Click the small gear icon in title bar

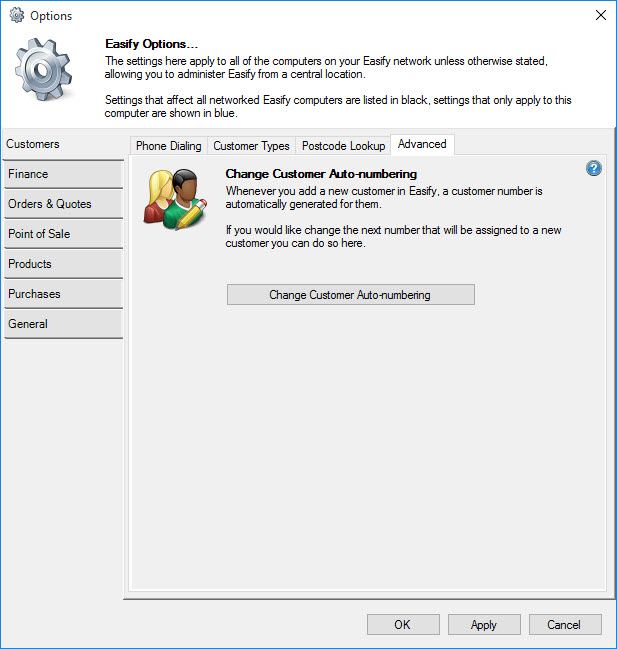point(16,15)
